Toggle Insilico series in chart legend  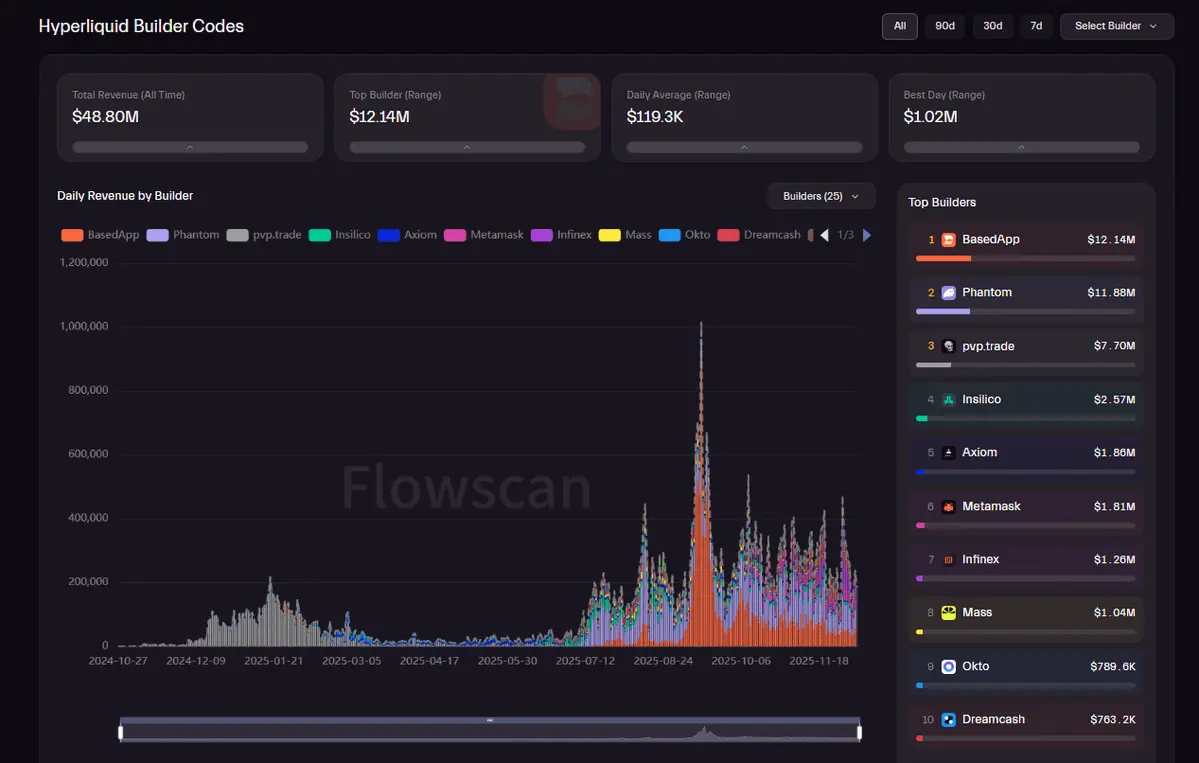tap(340, 235)
